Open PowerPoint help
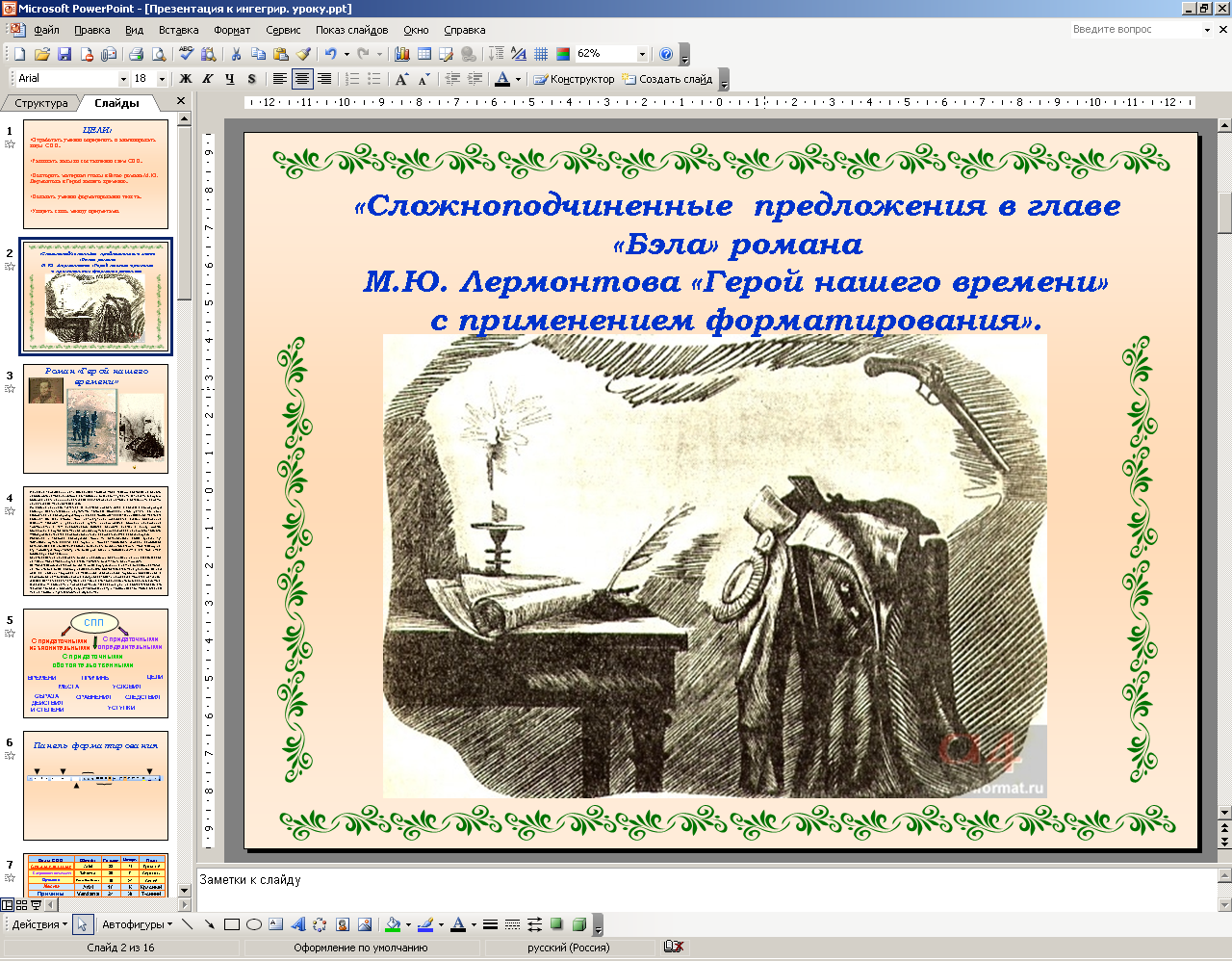This screenshot has width=1232, height=961. (x=666, y=54)
